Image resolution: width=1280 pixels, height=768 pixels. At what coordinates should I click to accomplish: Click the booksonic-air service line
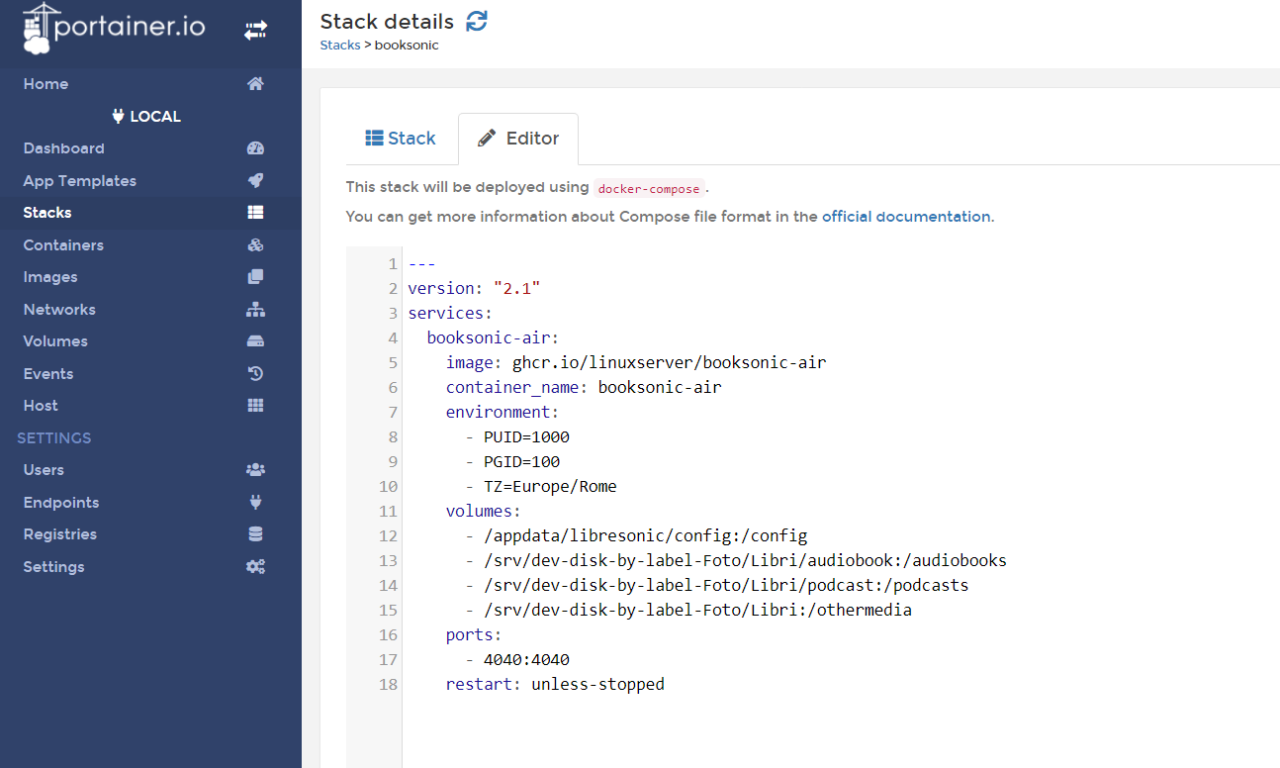[x=493, y=338]
